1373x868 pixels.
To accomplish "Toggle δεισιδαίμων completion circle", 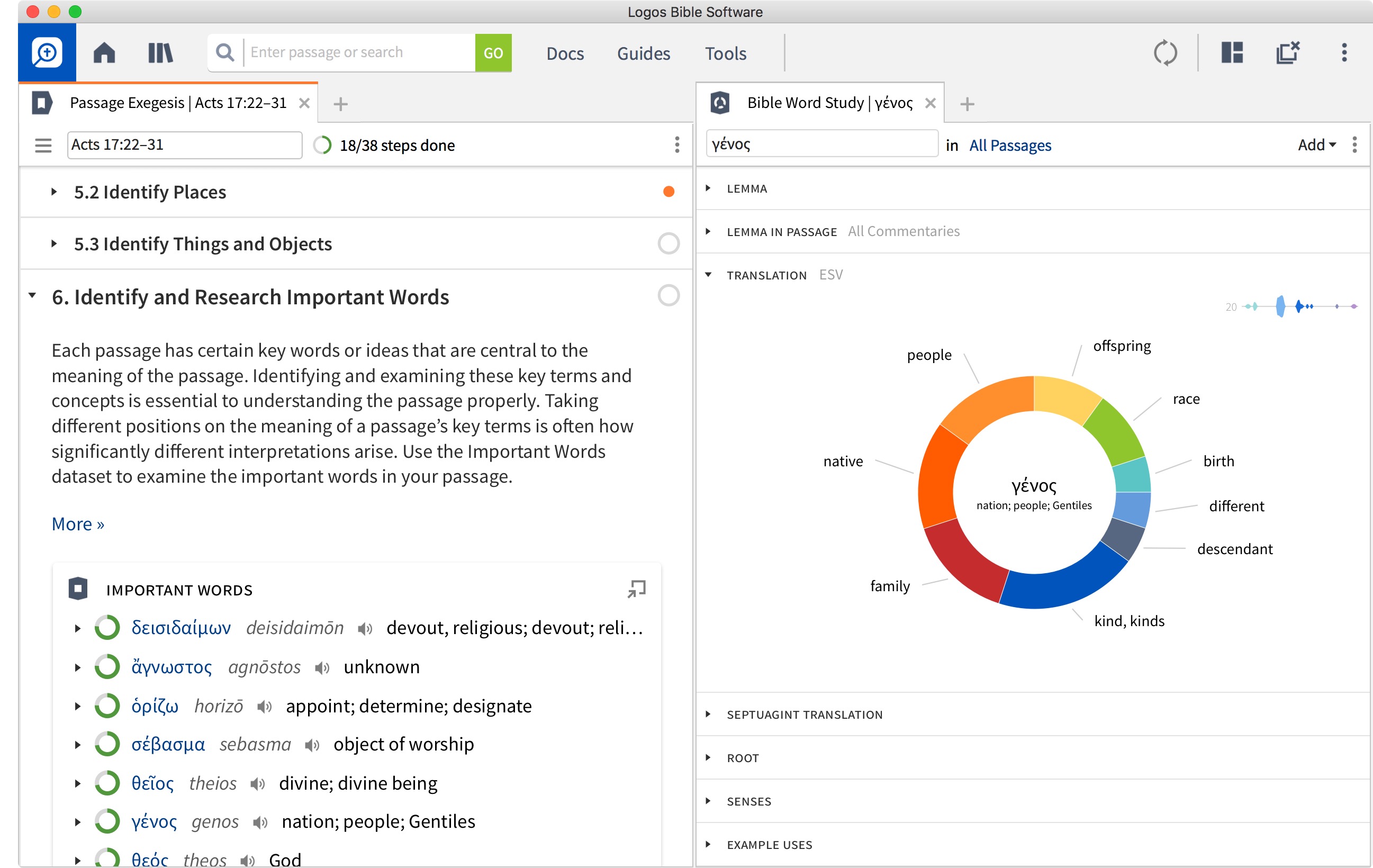I will 106,627.
